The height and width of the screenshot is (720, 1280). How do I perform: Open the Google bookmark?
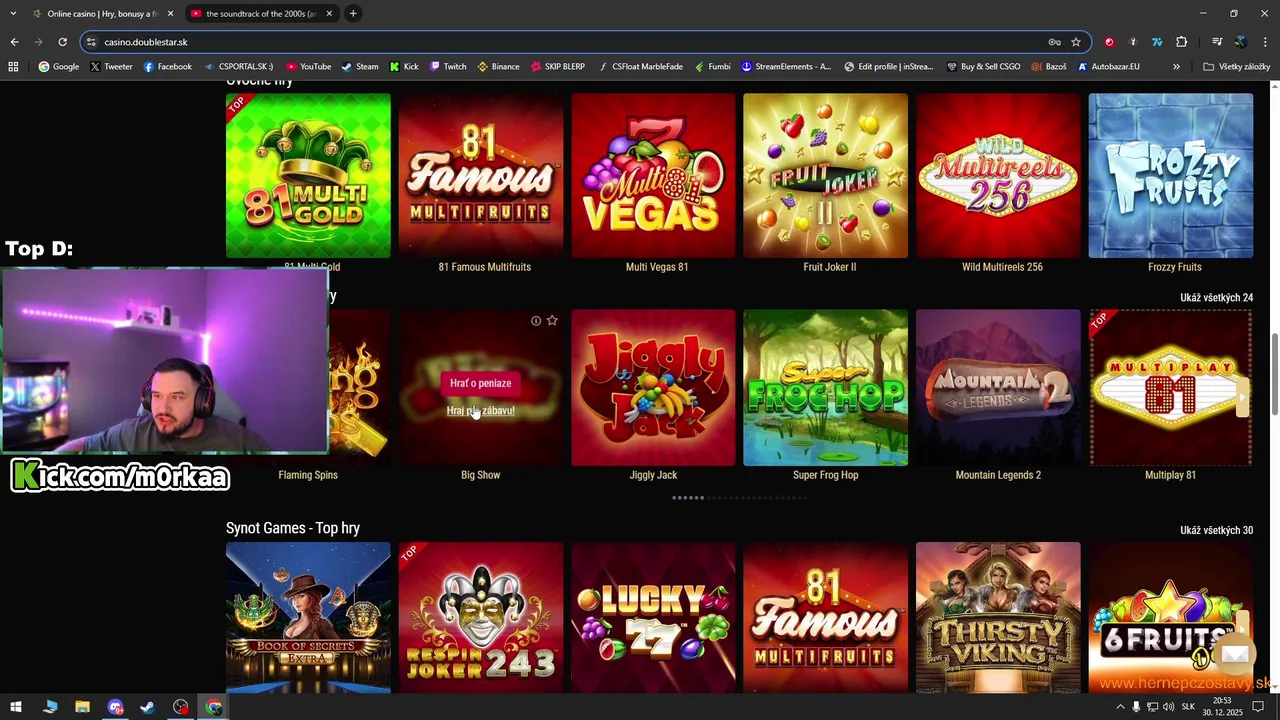59,67
